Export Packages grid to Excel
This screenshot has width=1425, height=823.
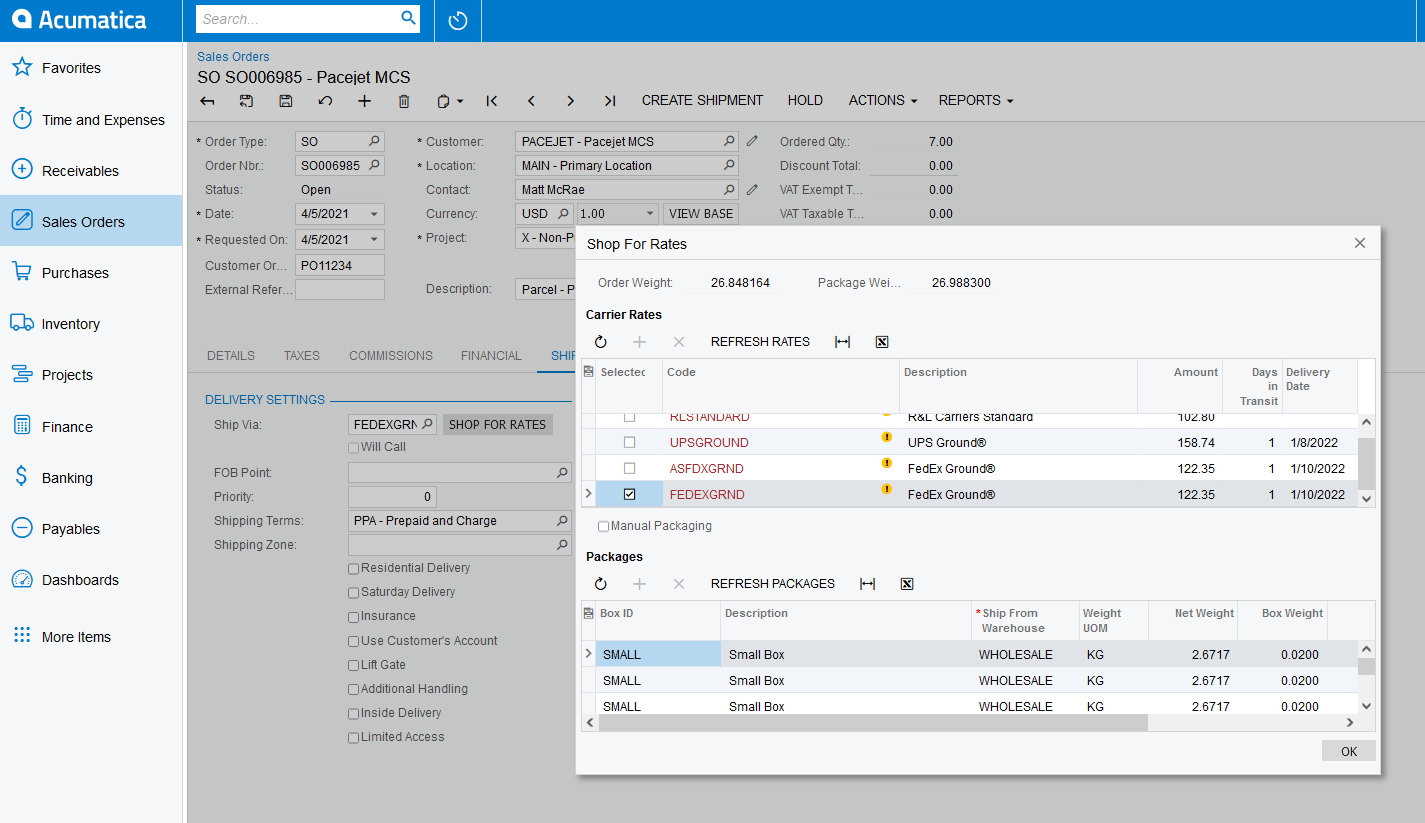click(907, 584)
